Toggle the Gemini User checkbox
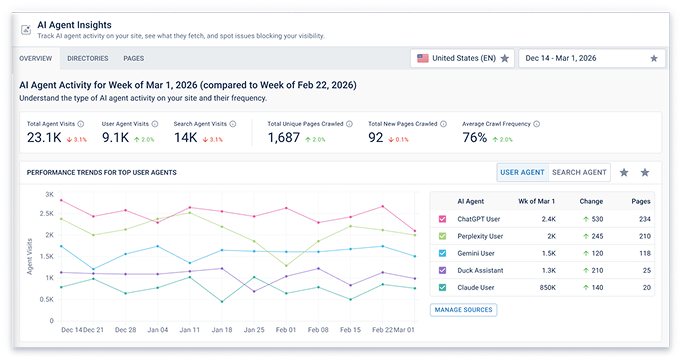Screen dimensions: 683x361 (x=443, y=253)
